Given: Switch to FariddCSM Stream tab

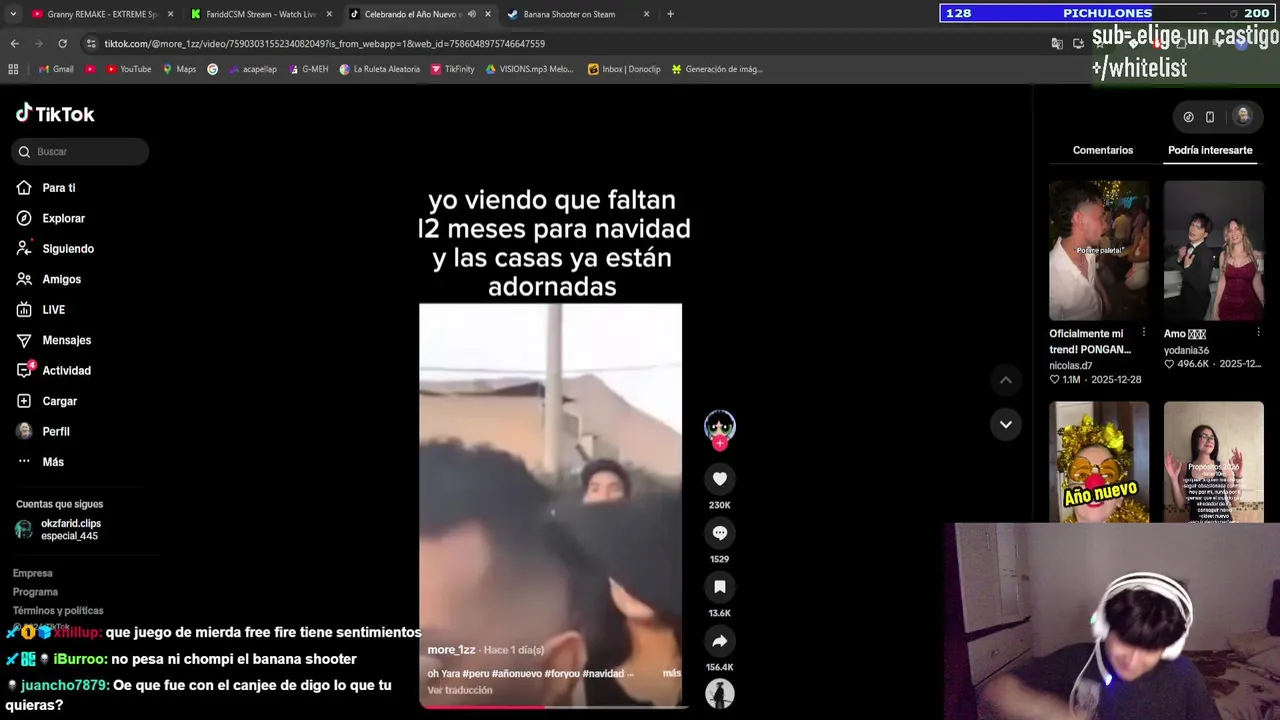Looking at the screenshot, I should (x=260, y=14).
